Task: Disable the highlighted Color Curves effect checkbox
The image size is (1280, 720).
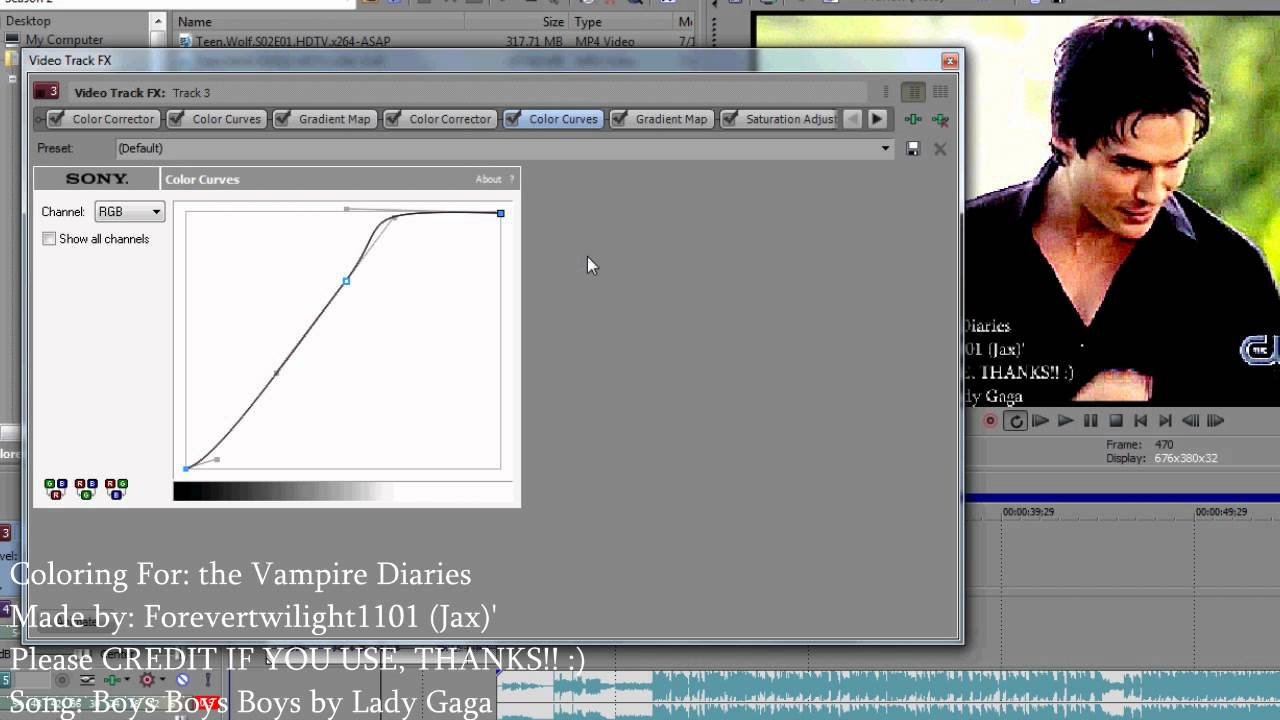Action: point(513,119)
